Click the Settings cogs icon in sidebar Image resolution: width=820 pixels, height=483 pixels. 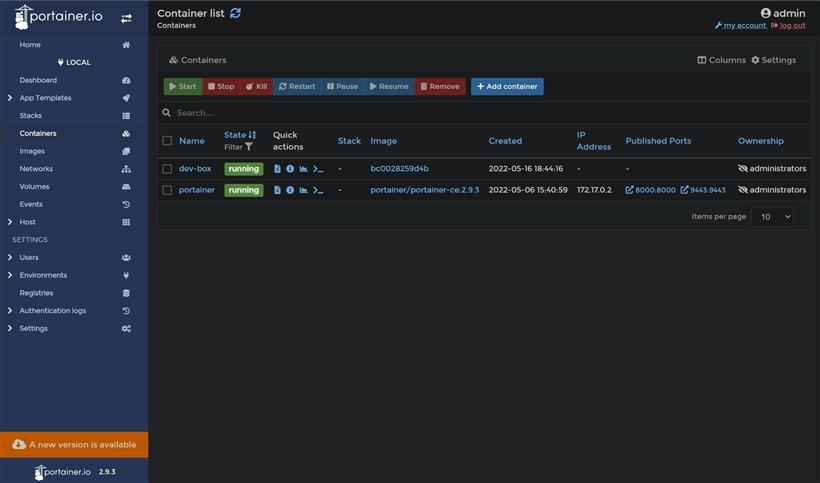[126, 329]
